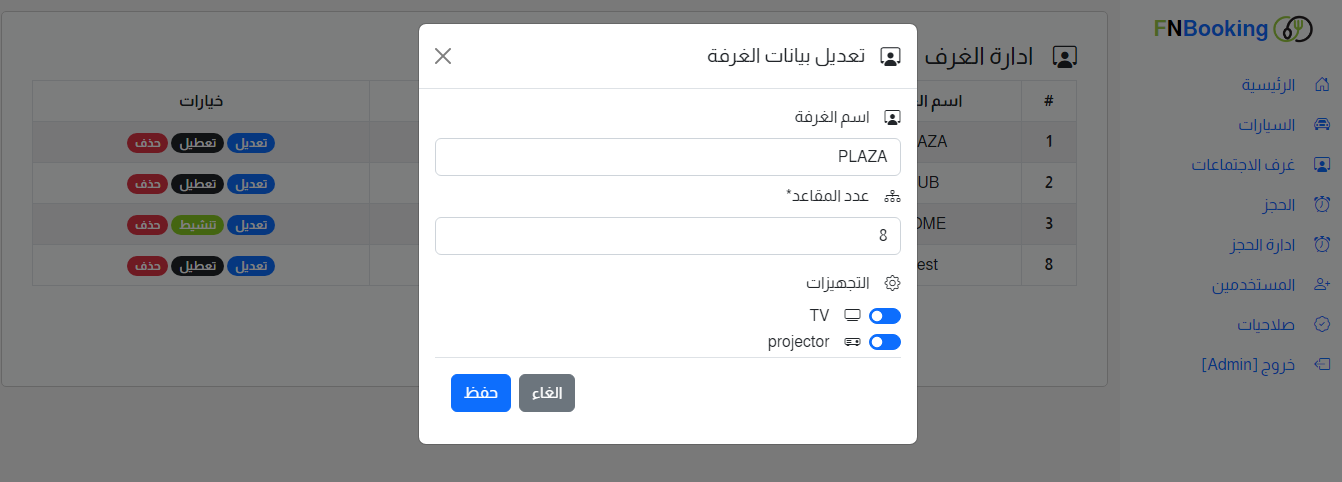Click the alarm clock icon beside الحجز

1322,205
